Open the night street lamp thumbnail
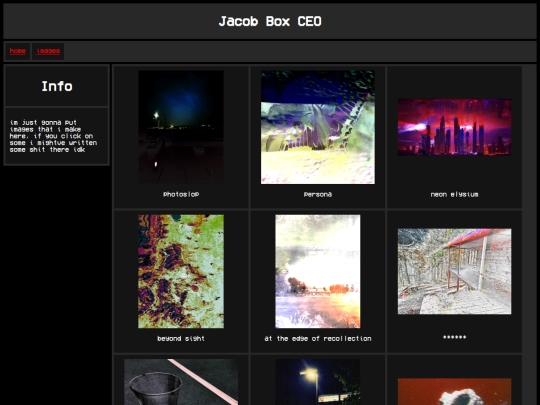 click(x=318, y=382)
